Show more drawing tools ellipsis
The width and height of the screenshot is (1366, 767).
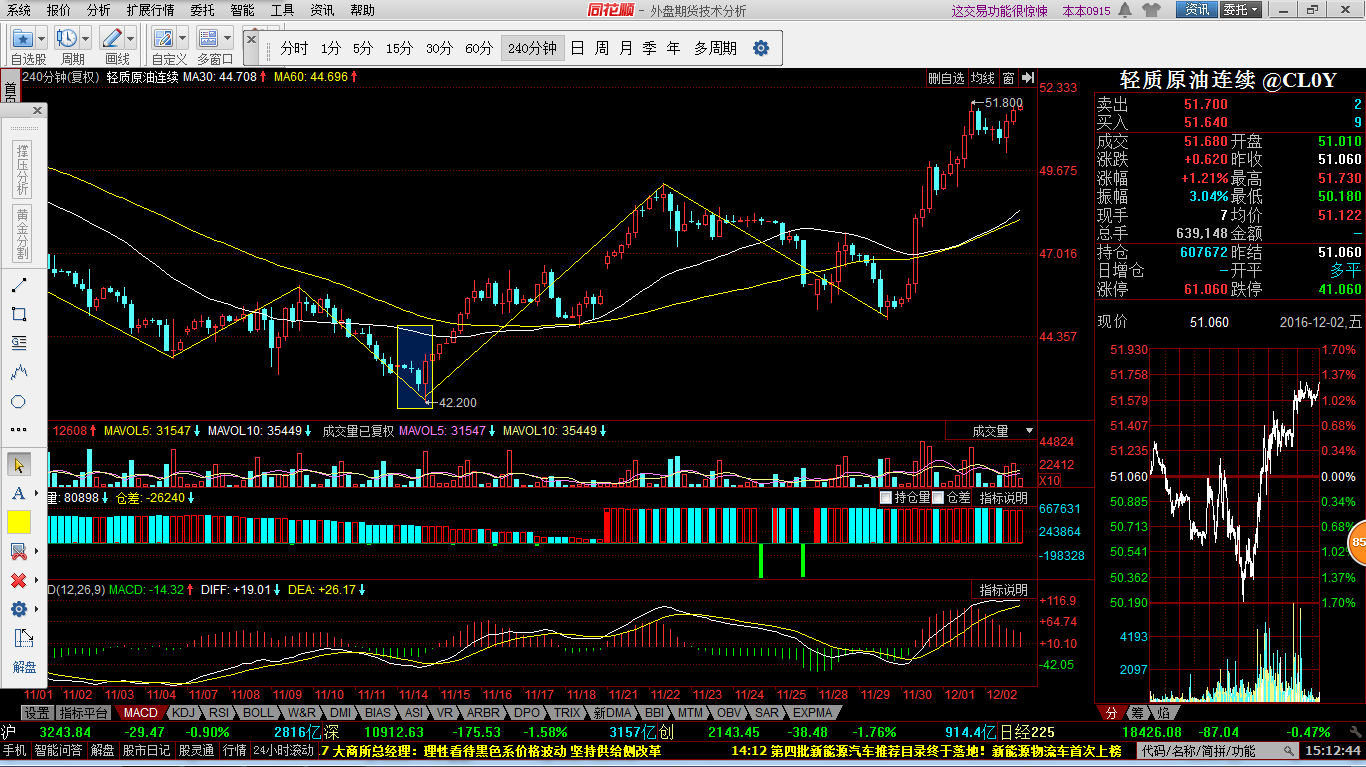[18, 430]
